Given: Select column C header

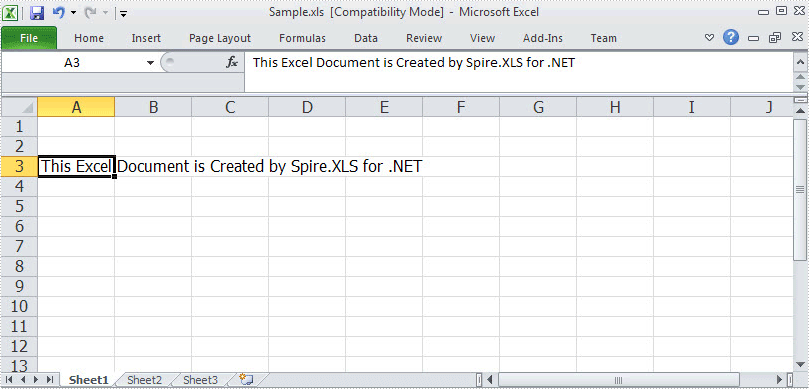Looking at the screenshot, I should tap(230, 107).
